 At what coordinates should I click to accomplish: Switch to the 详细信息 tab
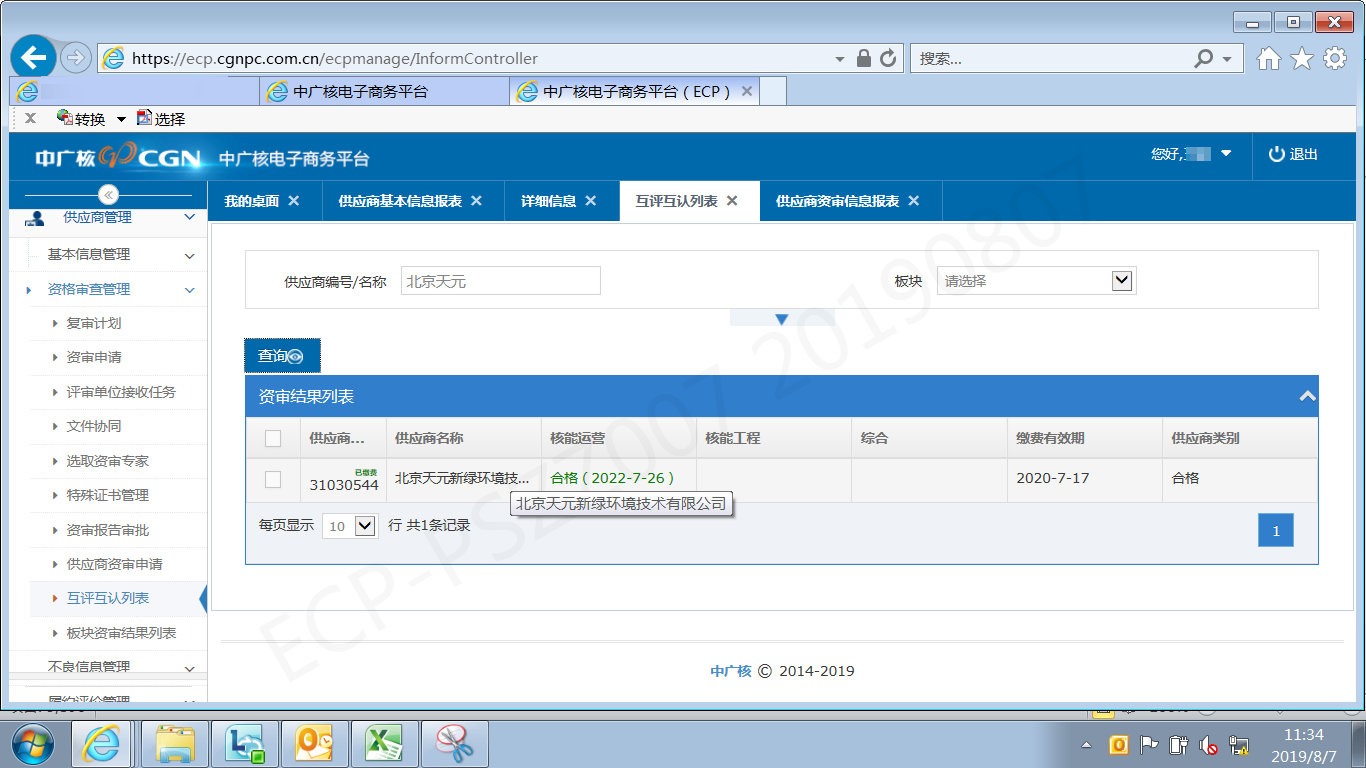tap(548, 201)
